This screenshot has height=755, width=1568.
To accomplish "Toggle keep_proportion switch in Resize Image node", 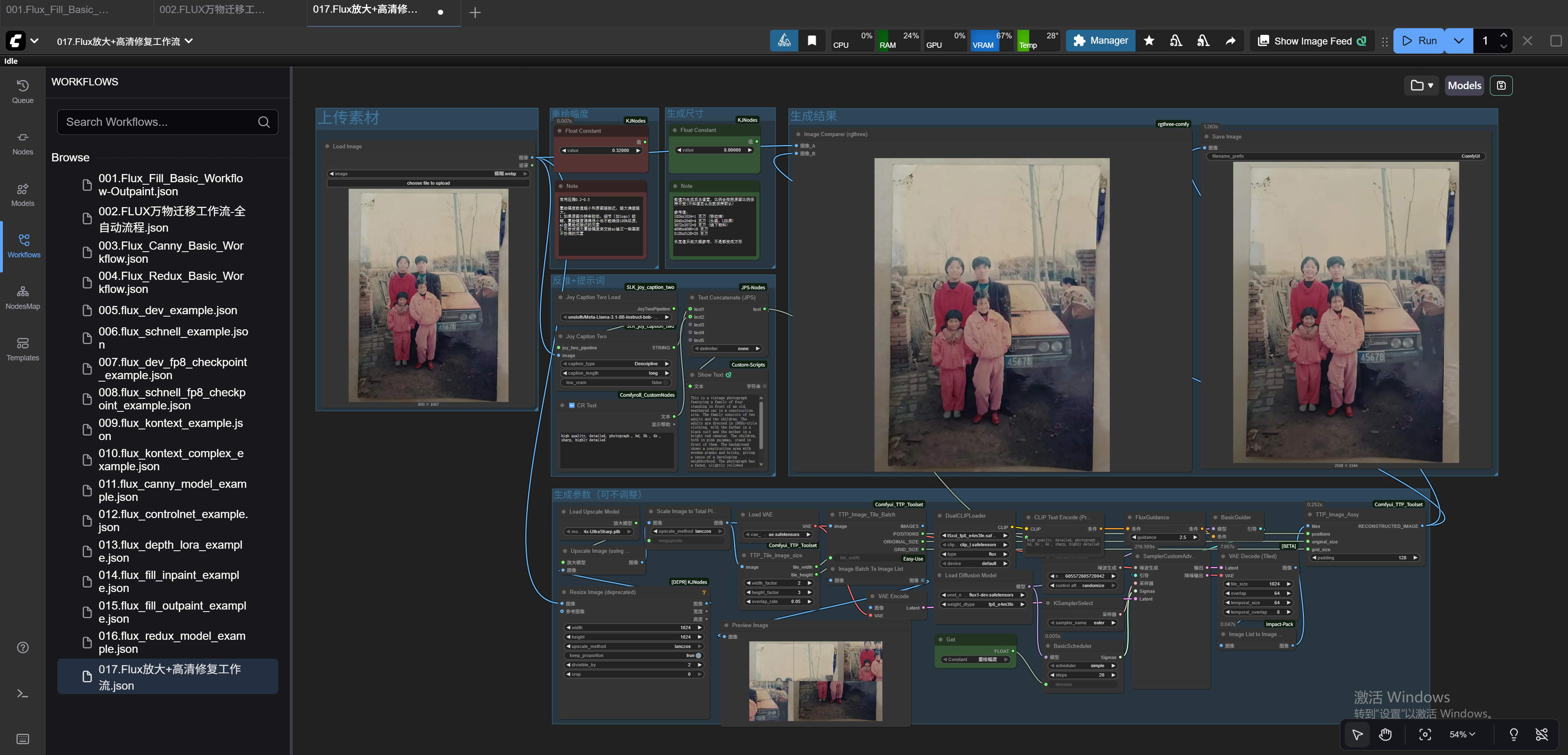I will tap(698, 655).
